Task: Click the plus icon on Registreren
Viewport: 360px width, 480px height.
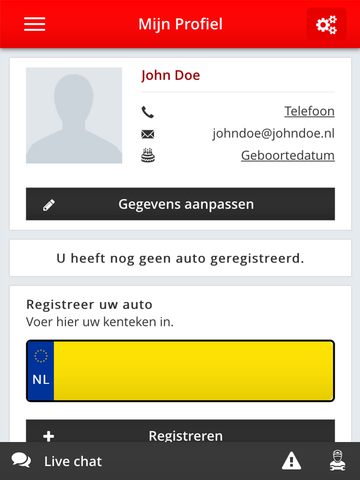Action: pos(49,436)
